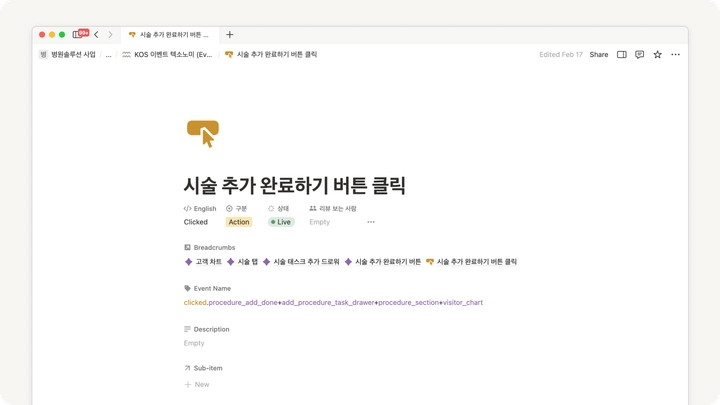The height and width of the screenshot is (405, 720).
Task: Open KOS 이벤트 택소노미 breadcrumb
Action: [167, 54]
